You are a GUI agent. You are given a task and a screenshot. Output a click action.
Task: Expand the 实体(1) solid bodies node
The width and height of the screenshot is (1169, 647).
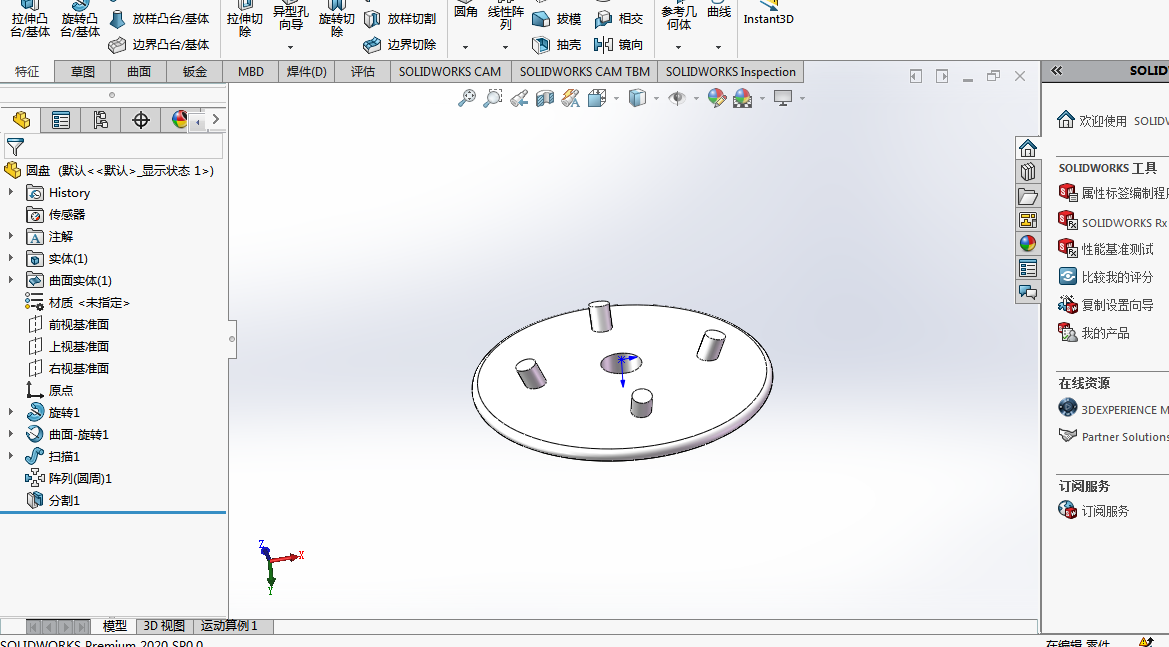pyautogui.click(x=10, y=259)
